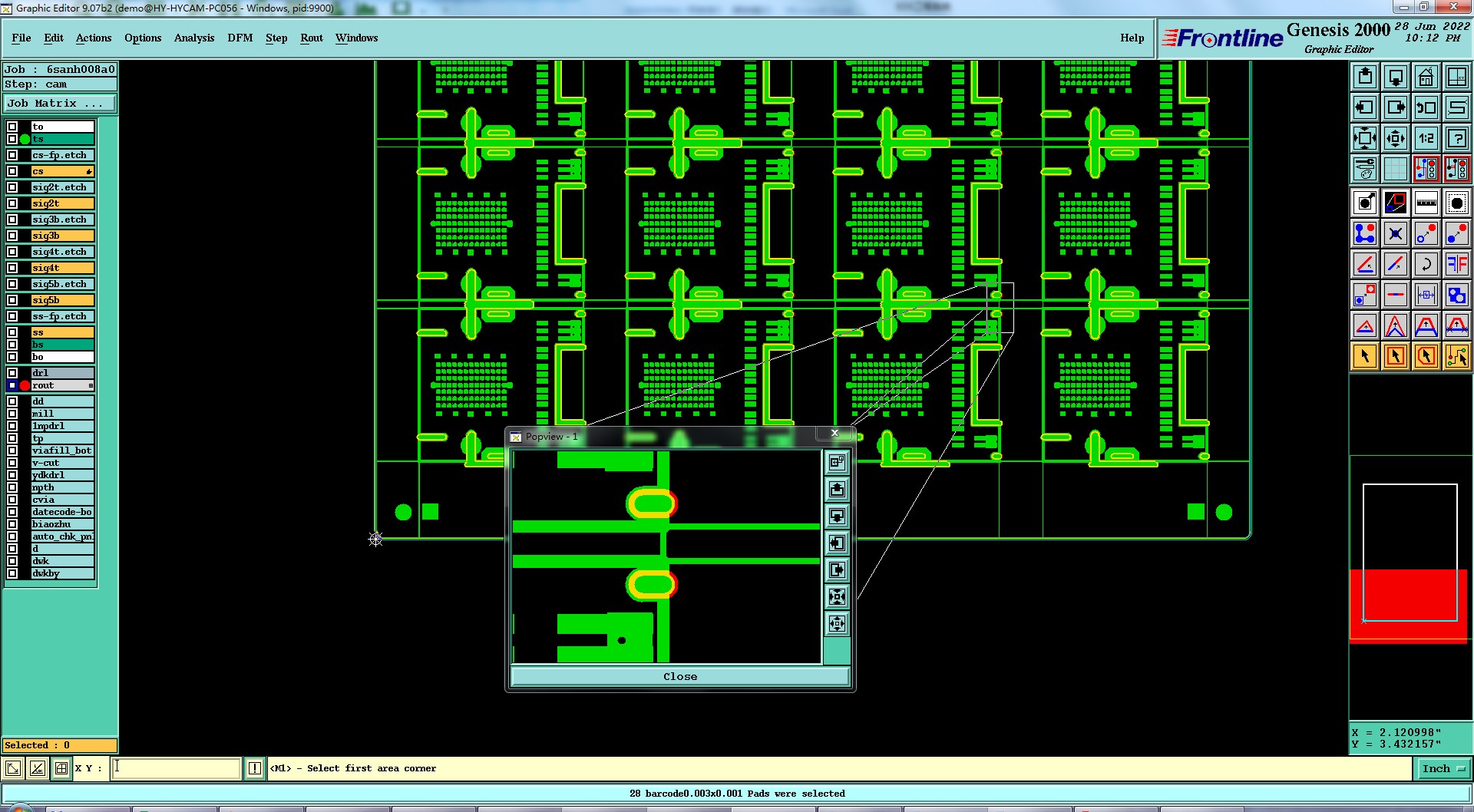Select the polygon selection tool
Screen dimensions: 1474x812
point(1426,356)
